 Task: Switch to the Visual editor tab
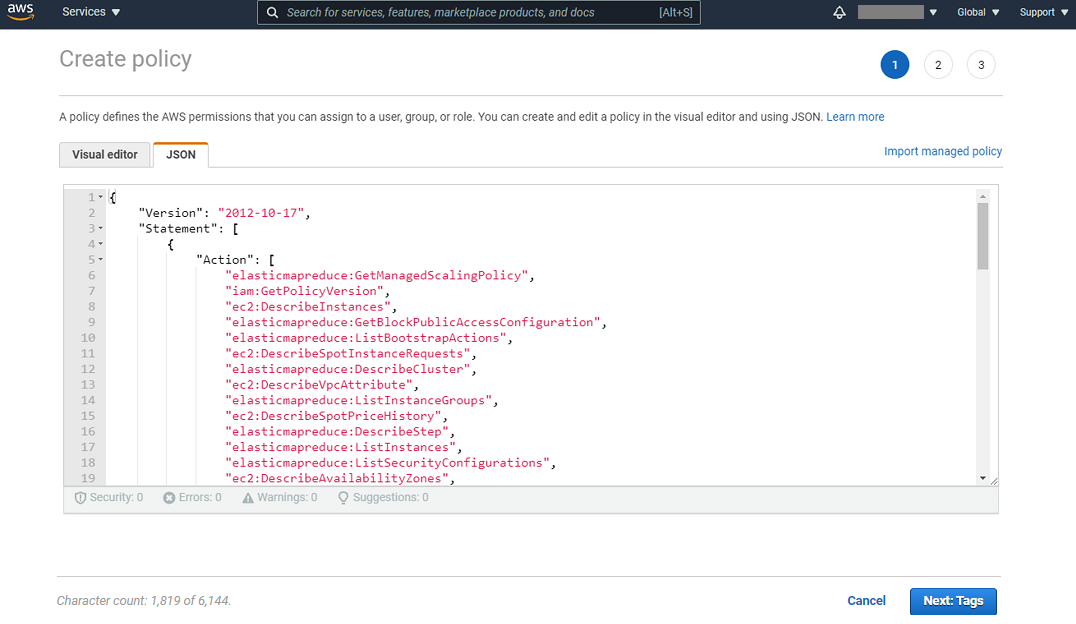pyautogui.click(x=104, y=154)
